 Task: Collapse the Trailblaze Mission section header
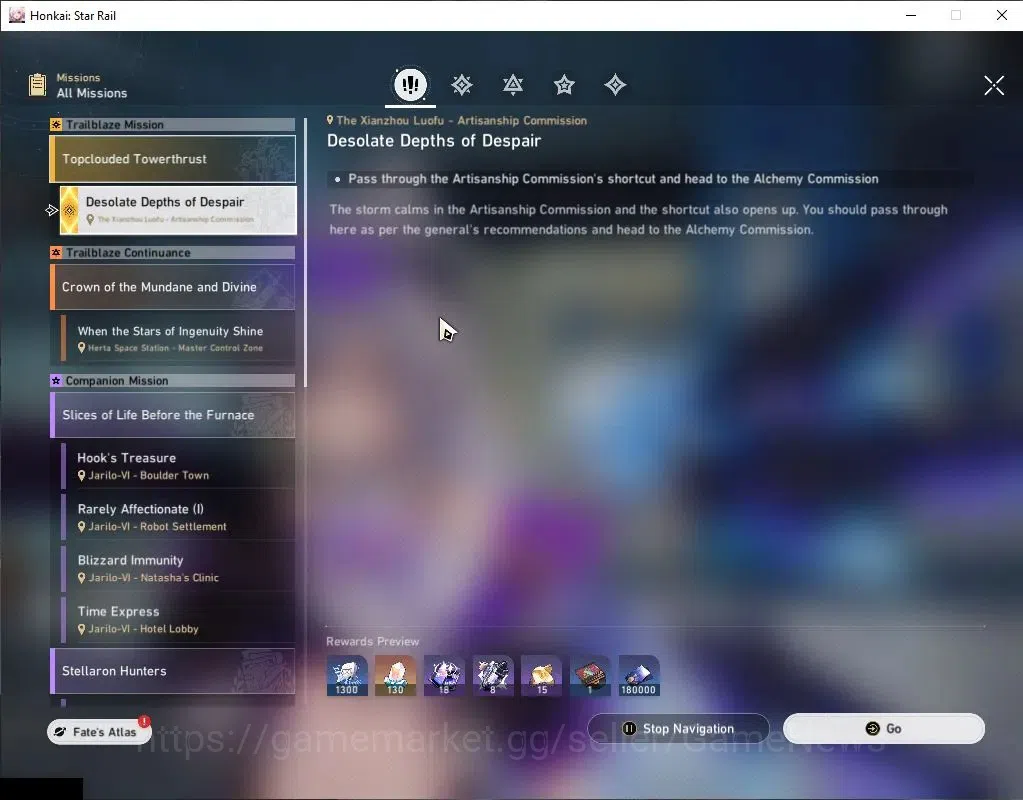pos(172,125)
